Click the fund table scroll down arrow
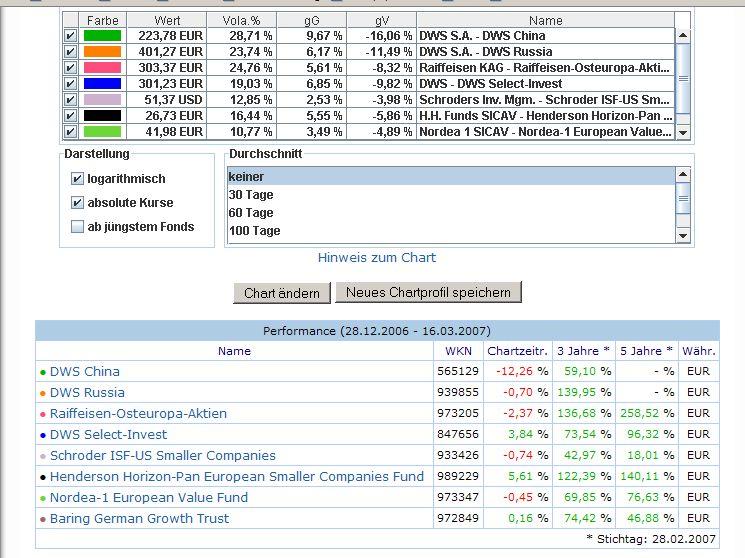This screenshot has width=745, height=558. click(683, 133)
